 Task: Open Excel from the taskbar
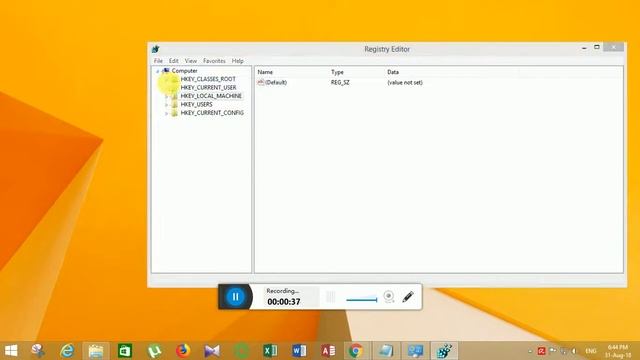[270, 351]
